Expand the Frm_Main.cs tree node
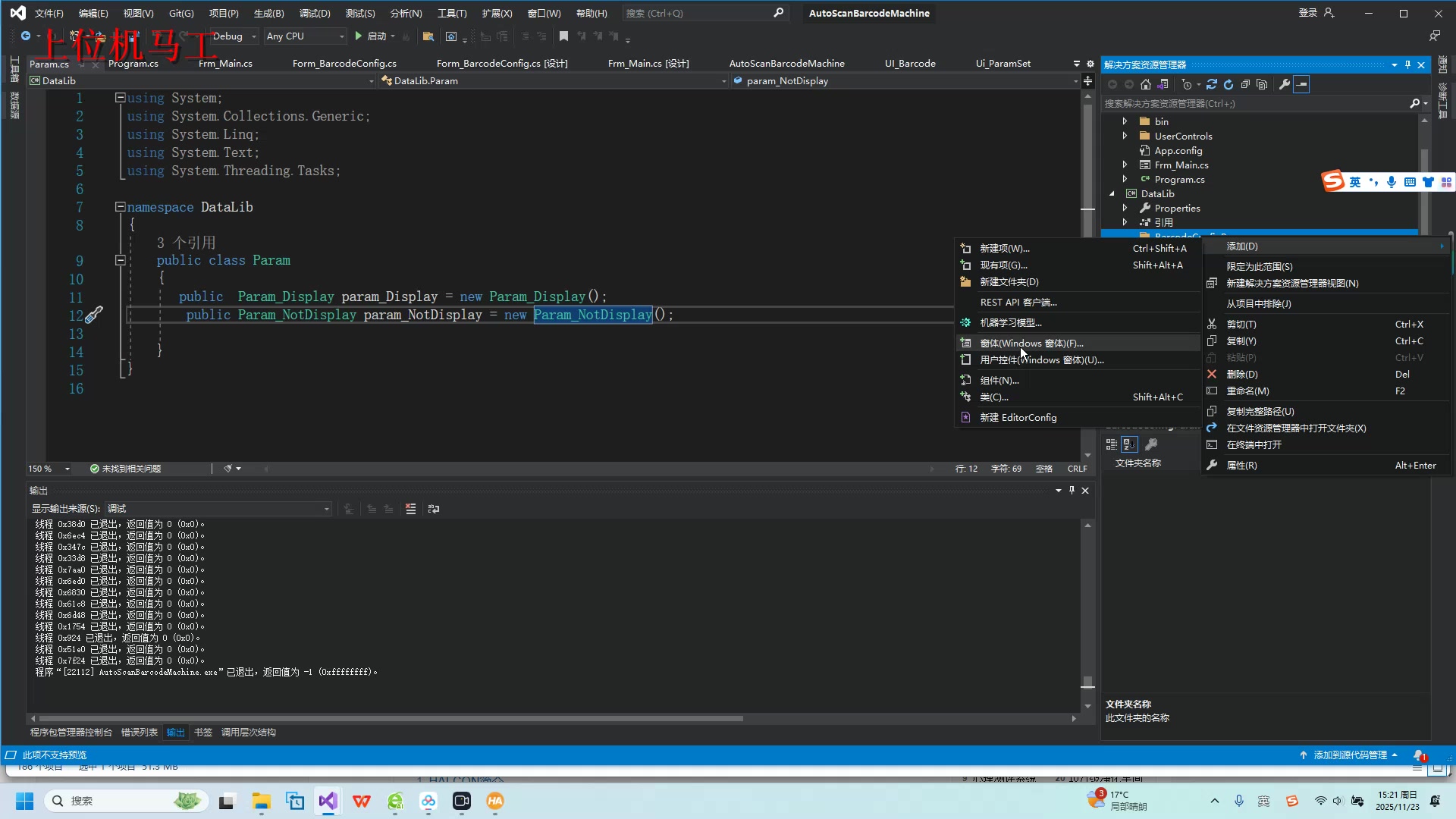The width and height of the screenshot is (1456, 819). click(x=1125, y=165)
